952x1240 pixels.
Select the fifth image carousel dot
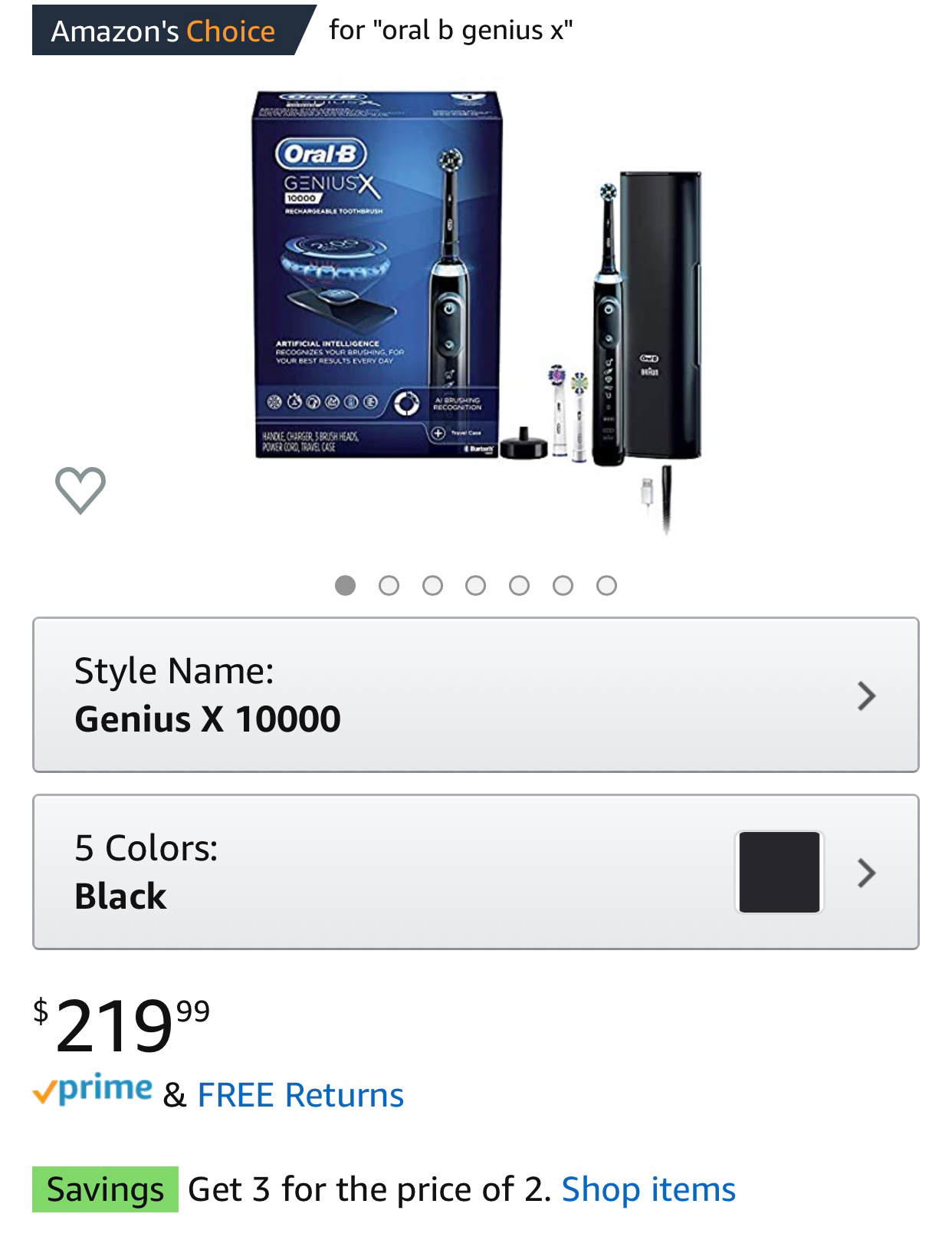(x=520, y=586)
